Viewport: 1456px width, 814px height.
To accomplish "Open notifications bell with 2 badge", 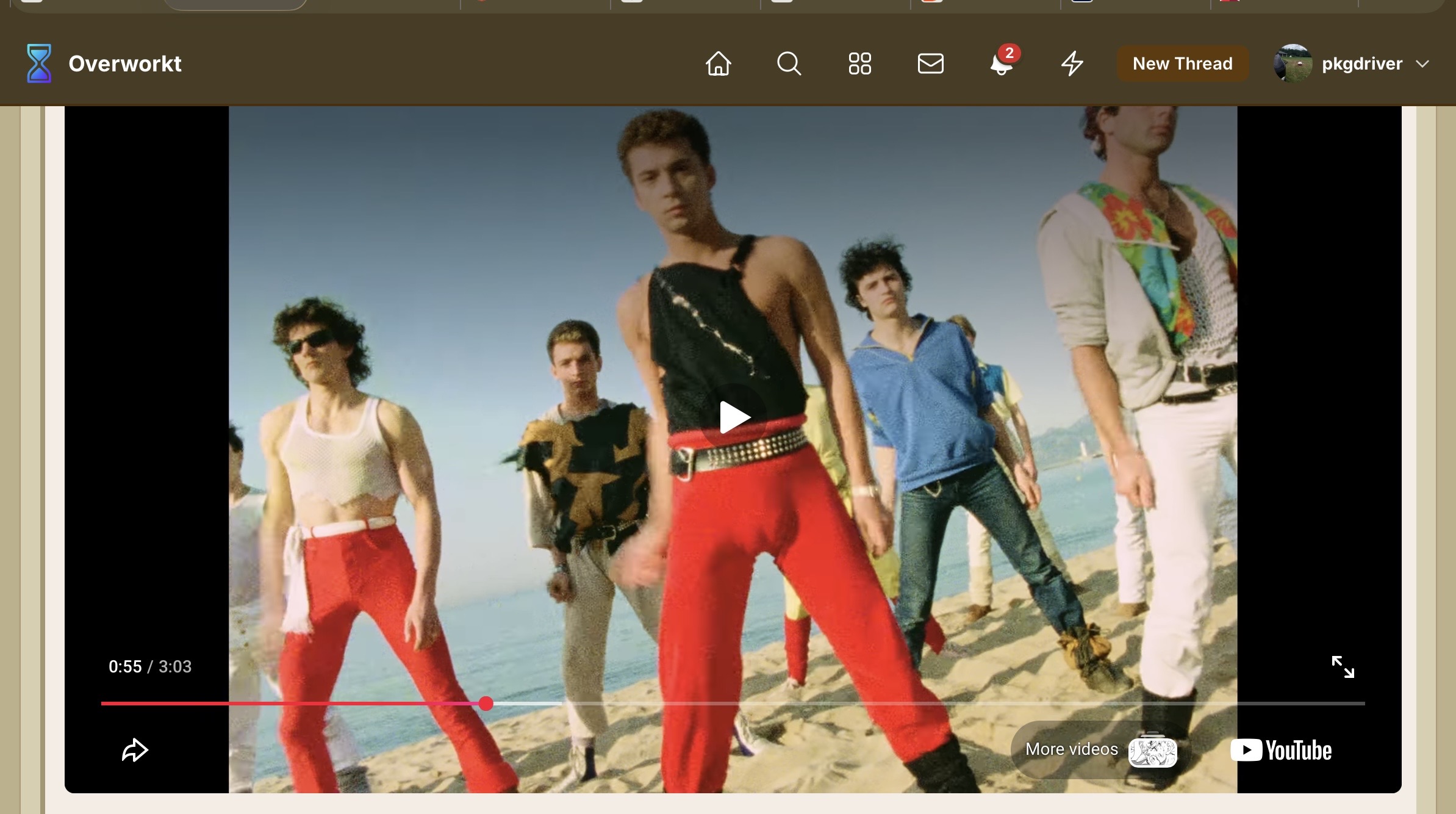I will [x=1003, y=62].
